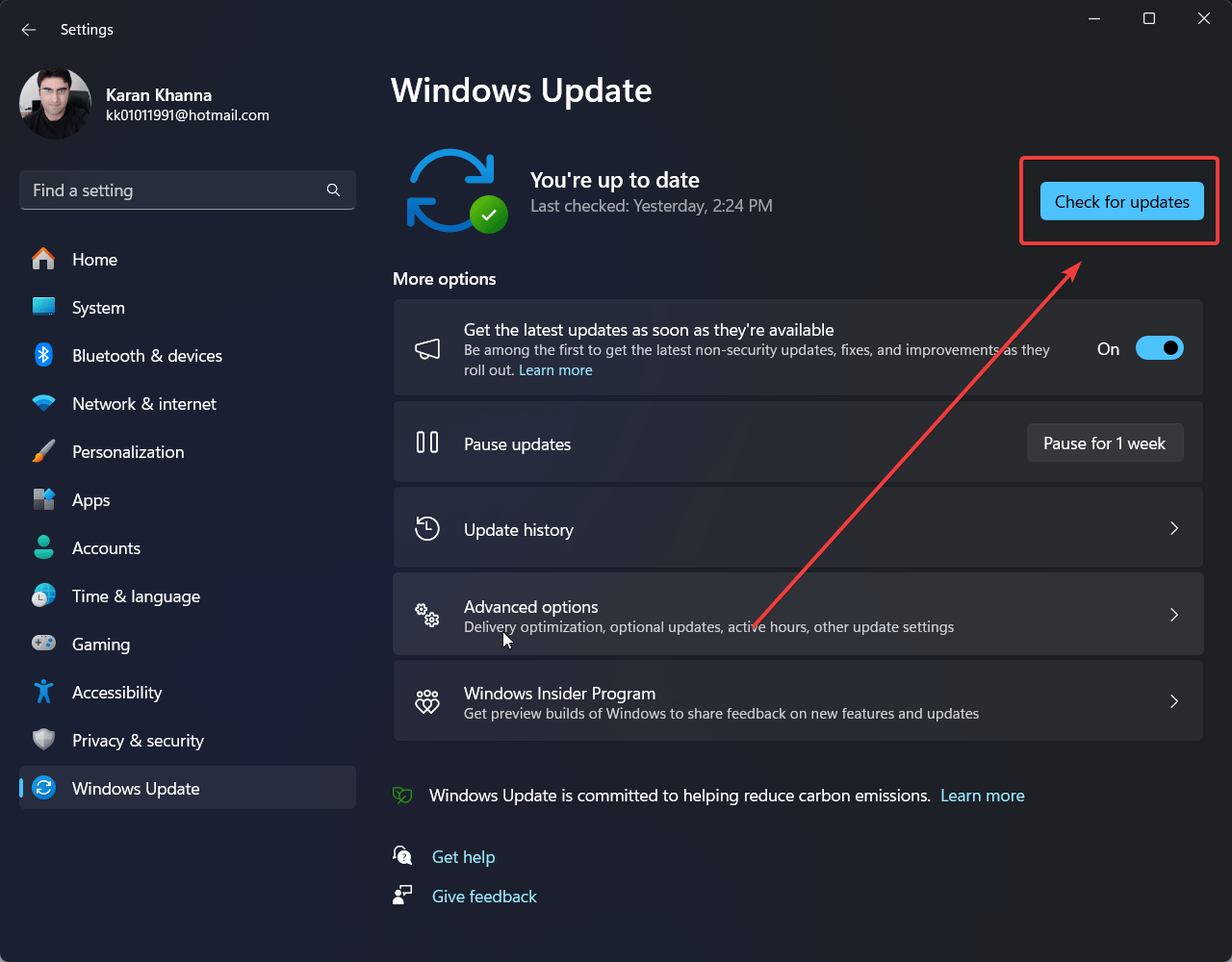The image size is (1232, 962).
Task: Open the Get help link
Action: click(x=463, y=857)
